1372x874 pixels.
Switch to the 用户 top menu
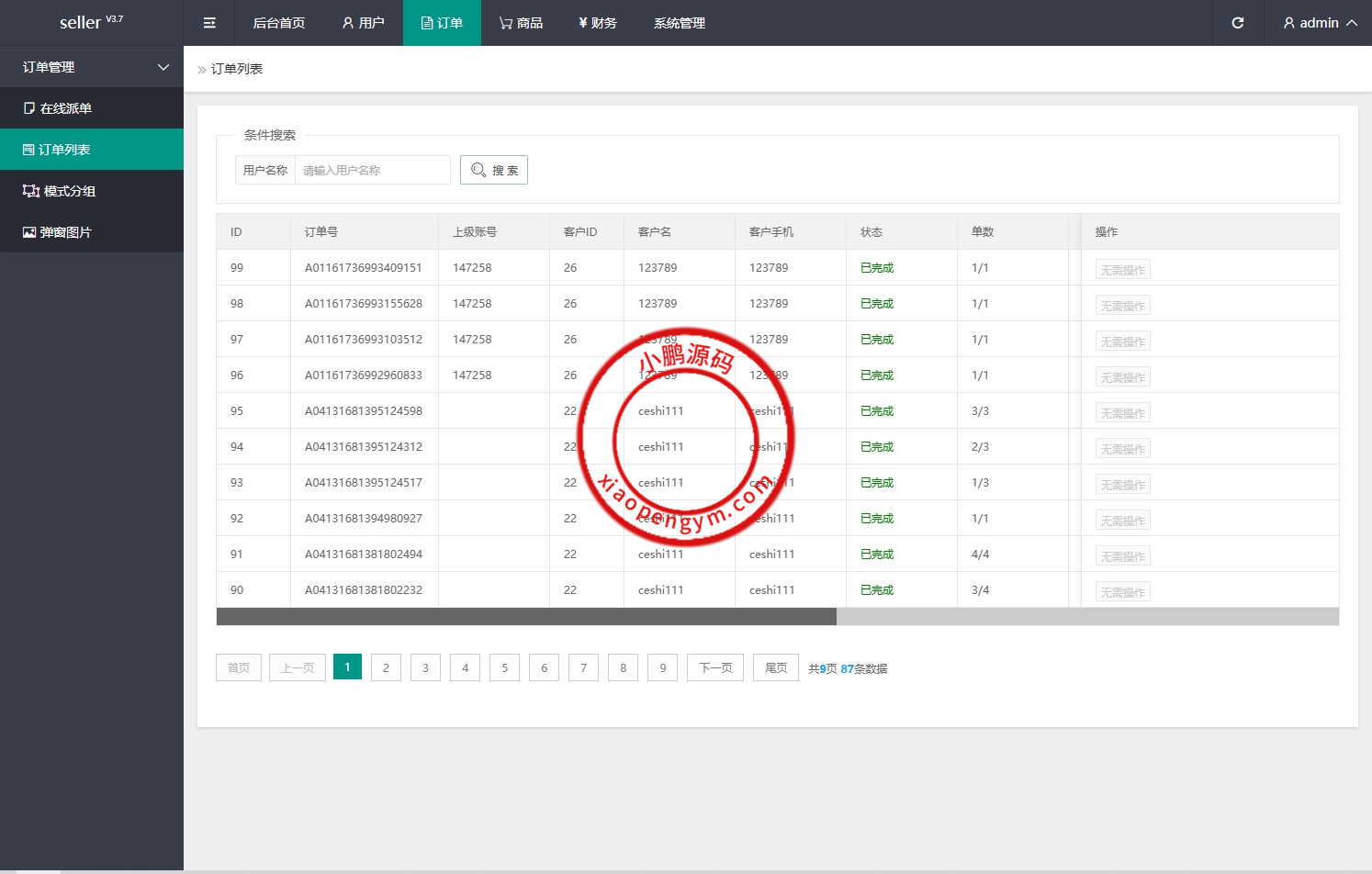click(x=363, y=23)
